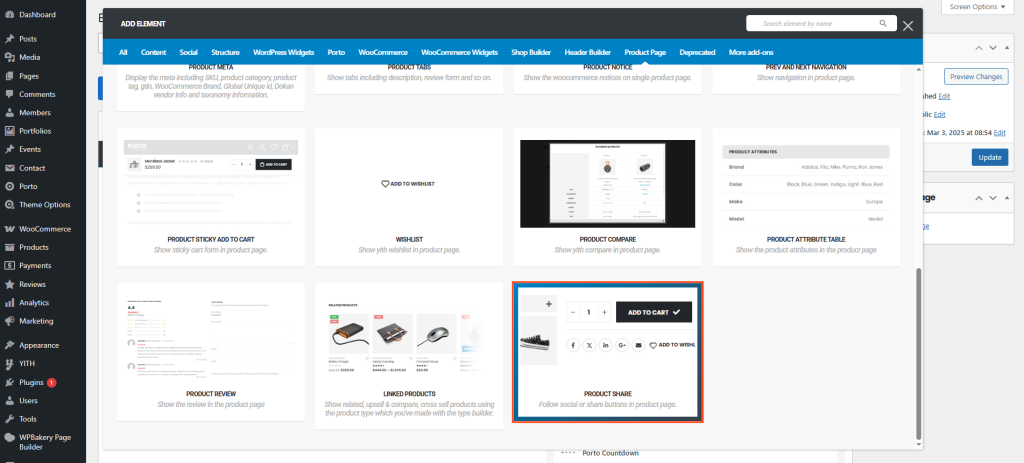
Task: Move the Update button's panel down using its arrow
Action: point(992,48)
